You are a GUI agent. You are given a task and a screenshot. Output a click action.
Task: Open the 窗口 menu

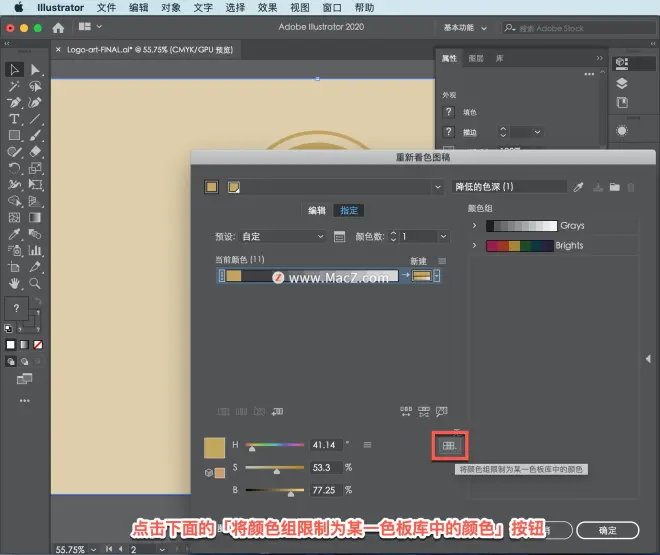coord(332,8)
